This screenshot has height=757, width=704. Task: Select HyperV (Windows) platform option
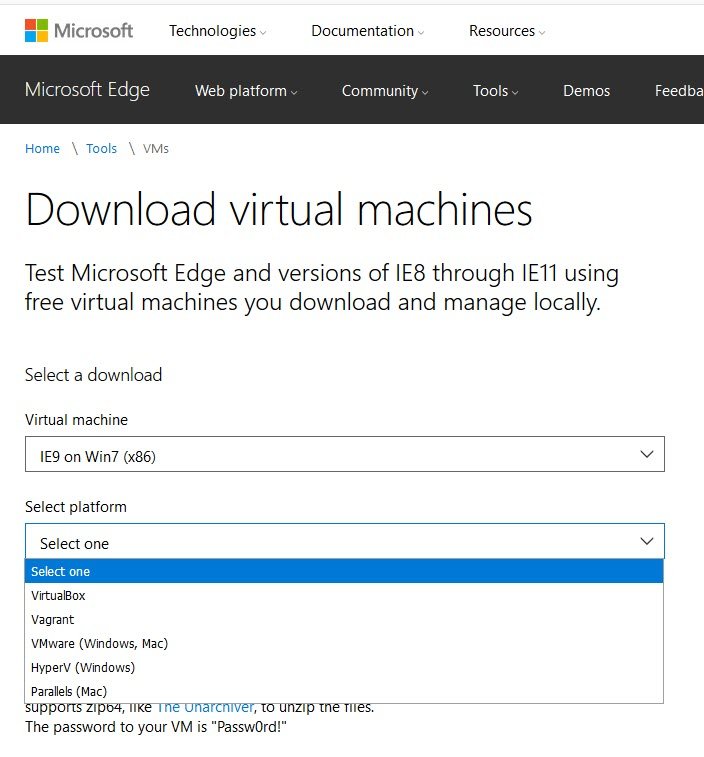pyautogui.click(x=83, y=668)
